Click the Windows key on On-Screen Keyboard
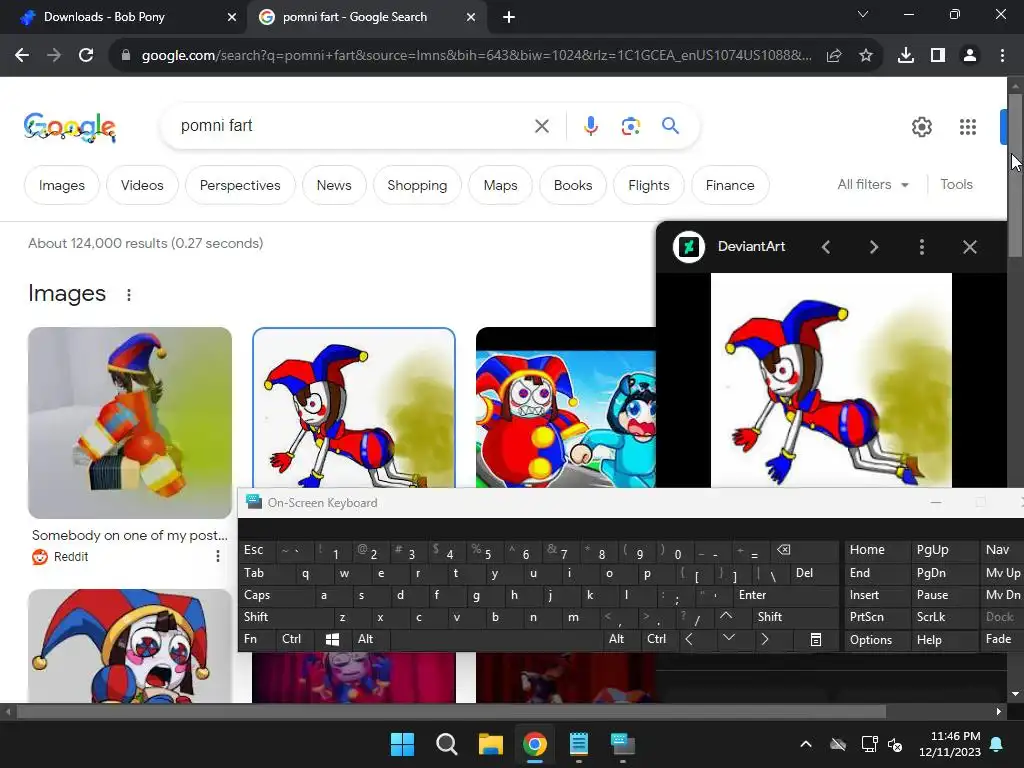1024x768 pixels. tap(332, 639)
